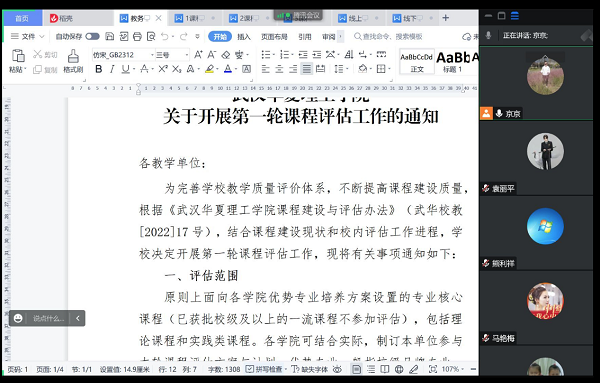Viewport: 600px width, 383px height.
Task: Add a new document tab
Action: pos(446,18)
